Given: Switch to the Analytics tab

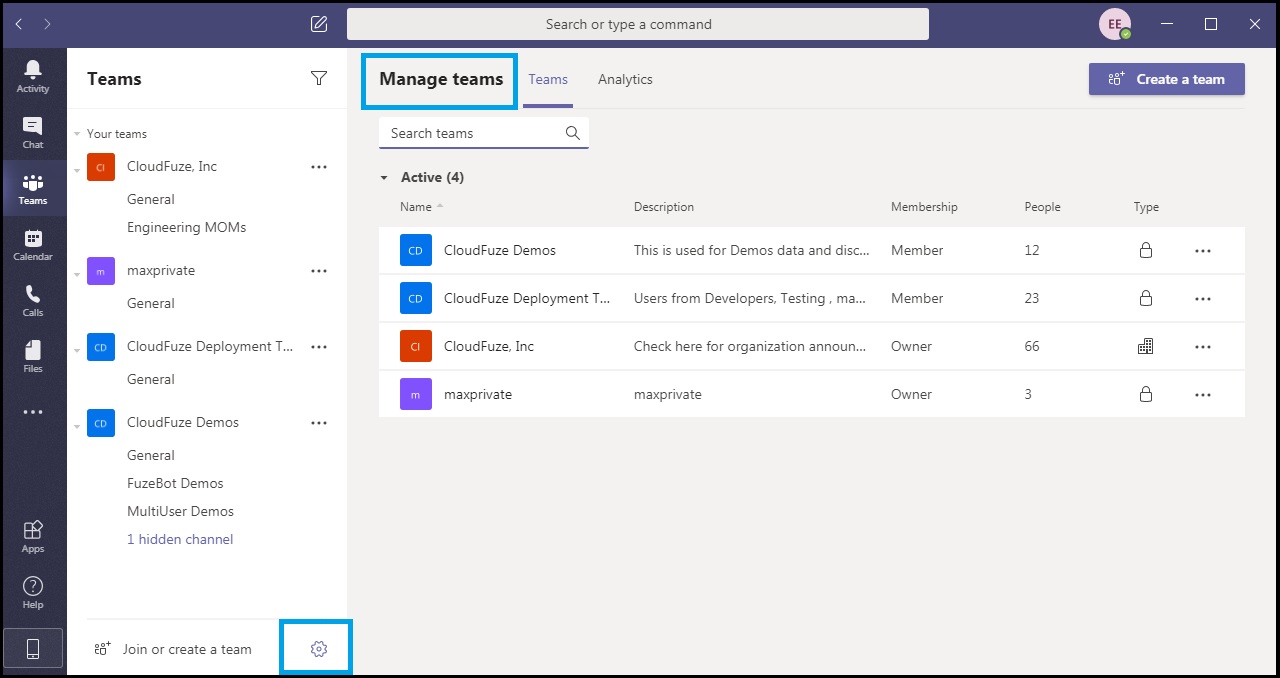Looking at the screenshot, I should point(625,79).
